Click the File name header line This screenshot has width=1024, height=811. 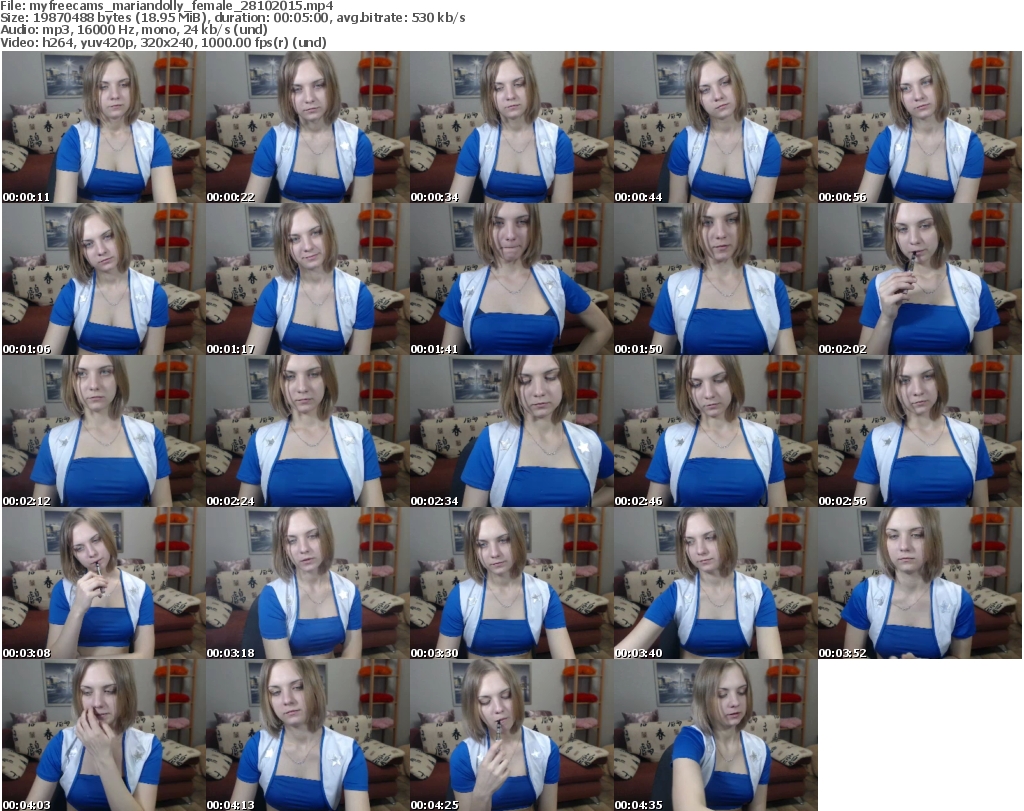(167, 6)
